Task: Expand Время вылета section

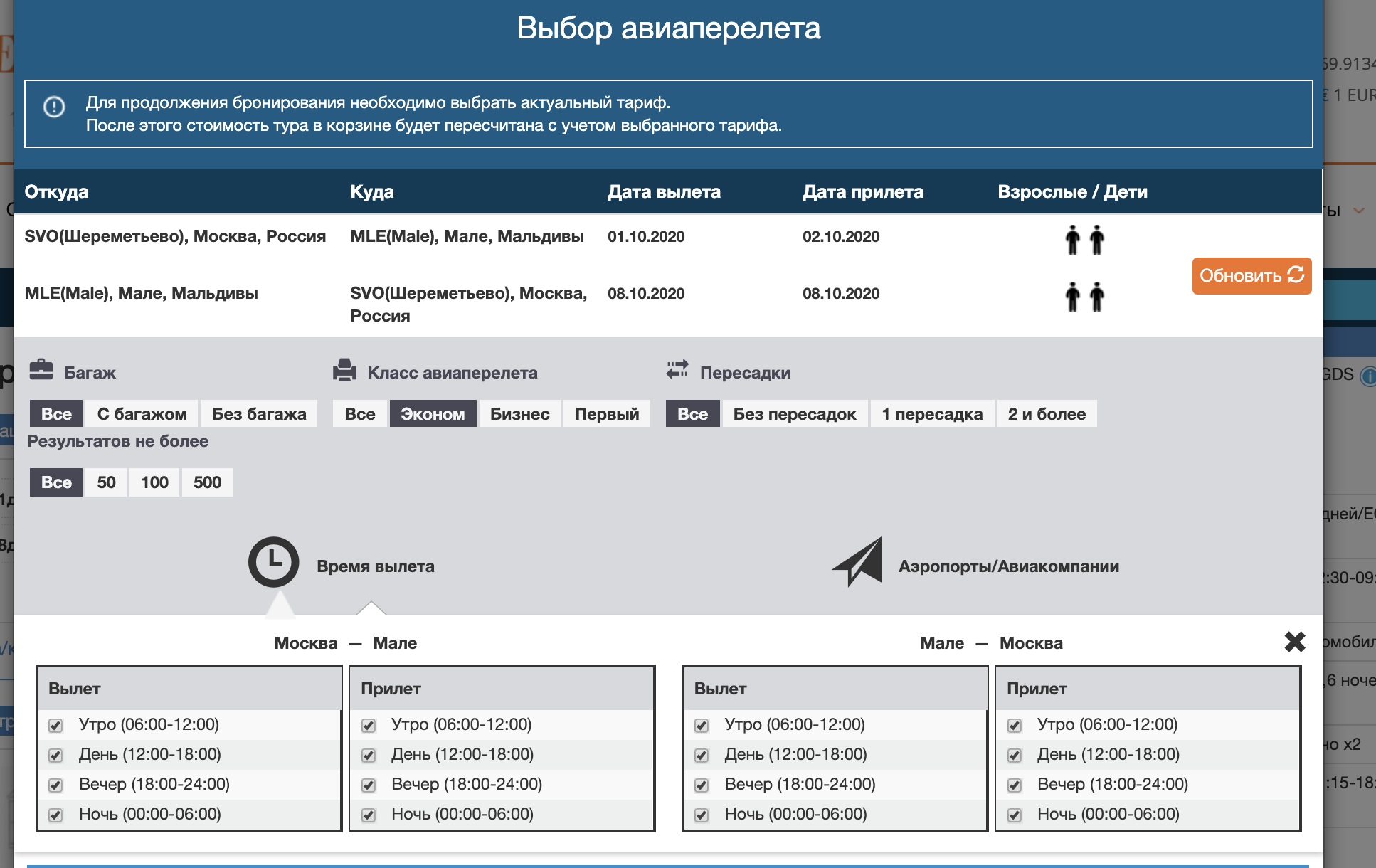Action: point(375,566)
